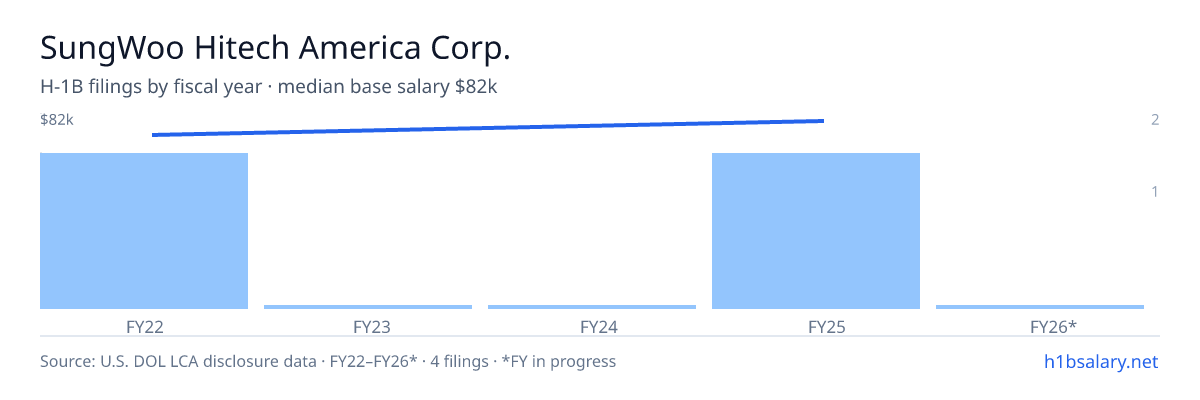Click the thin FY23 bar

368,307
